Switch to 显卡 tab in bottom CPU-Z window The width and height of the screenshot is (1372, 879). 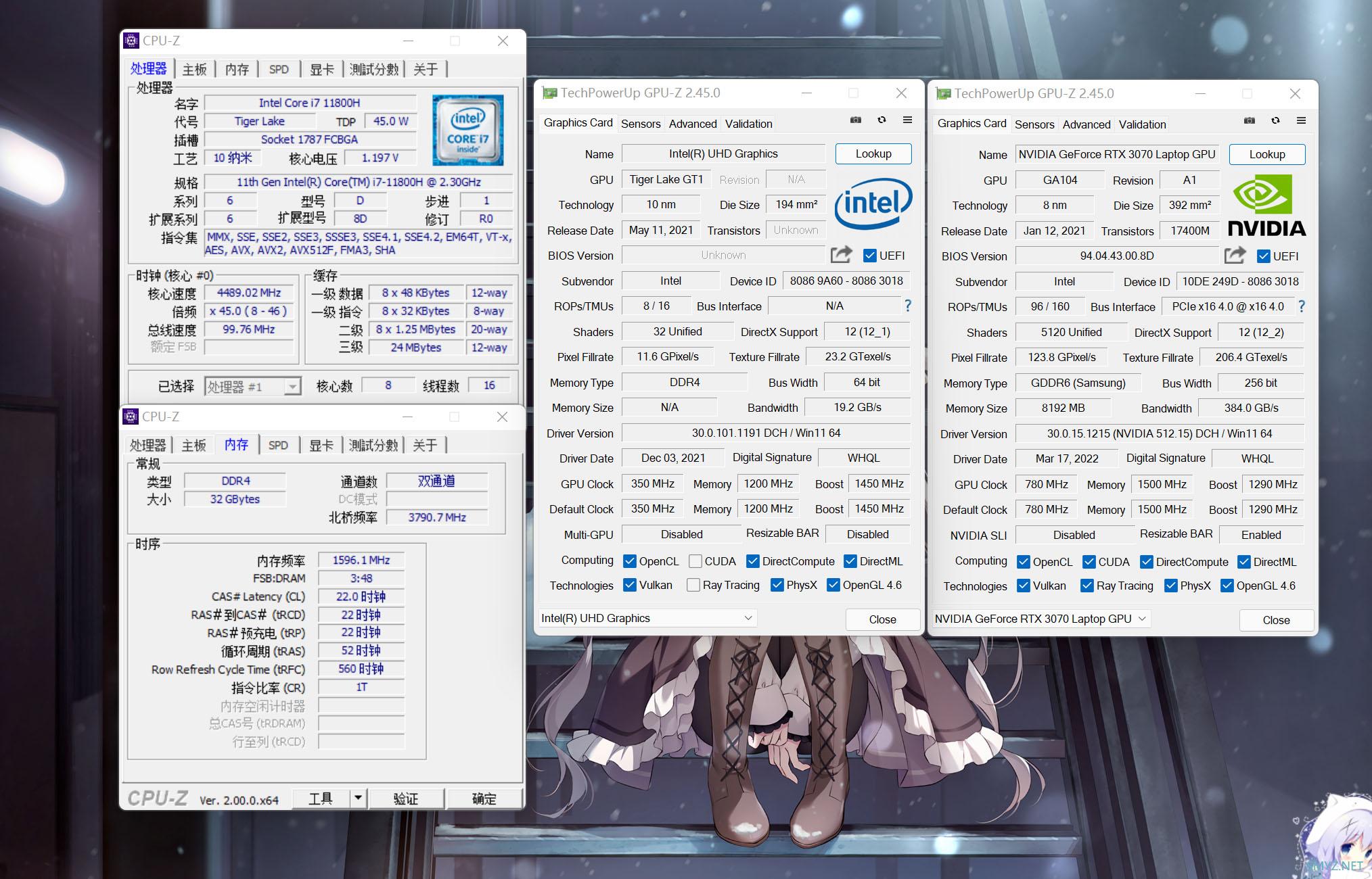pyautogui.click(x=321, y=445)
